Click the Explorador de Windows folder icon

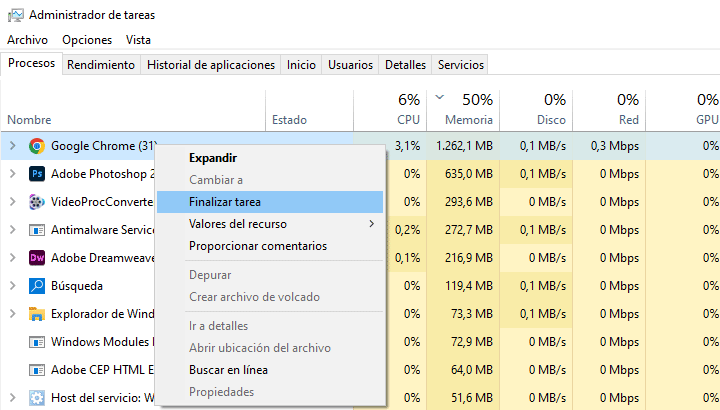(x=37, y=314)
